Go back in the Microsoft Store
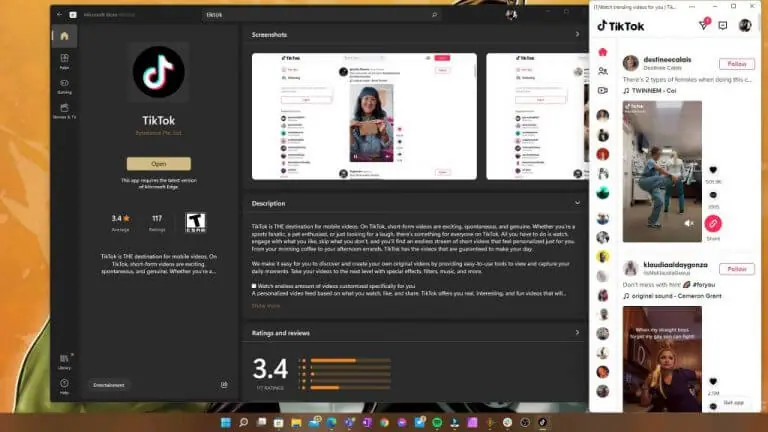The image size is (768, 432). click(59, 15)
